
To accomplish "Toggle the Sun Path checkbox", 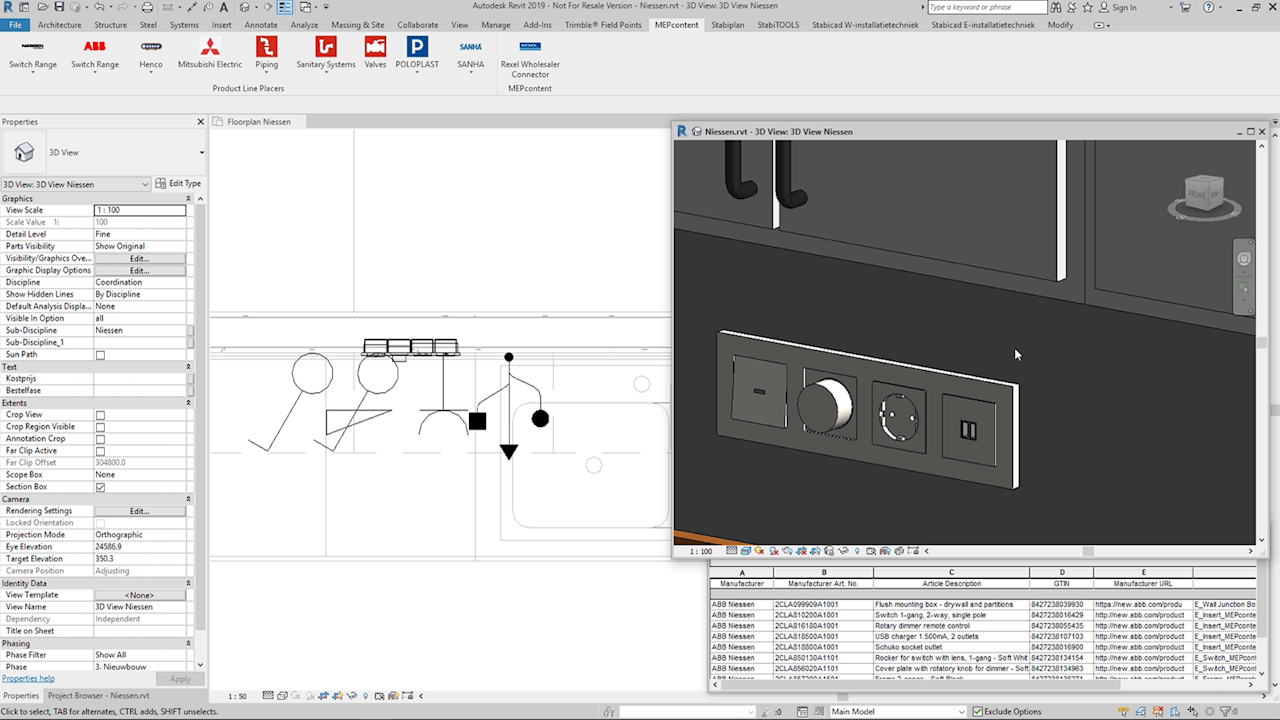I will pos(100,355).
